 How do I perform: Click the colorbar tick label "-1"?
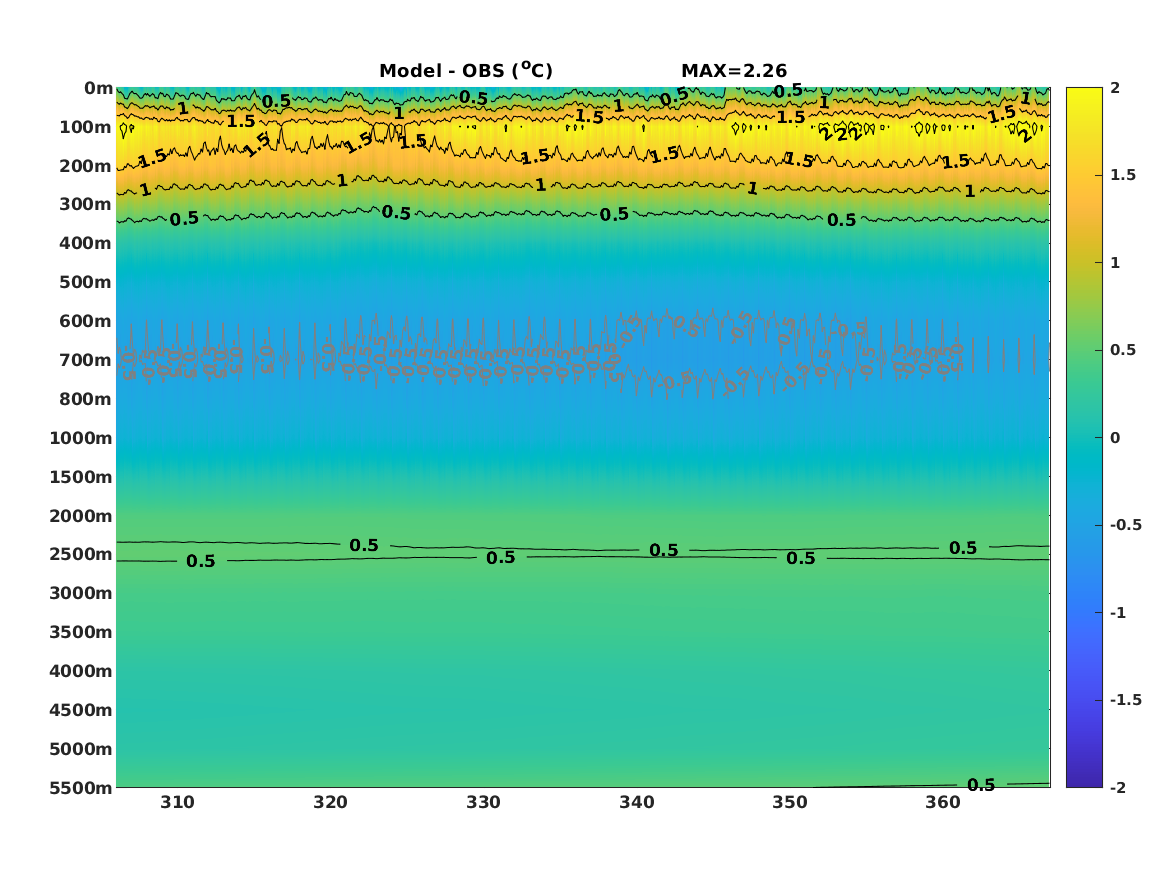tap(1117, 612)
